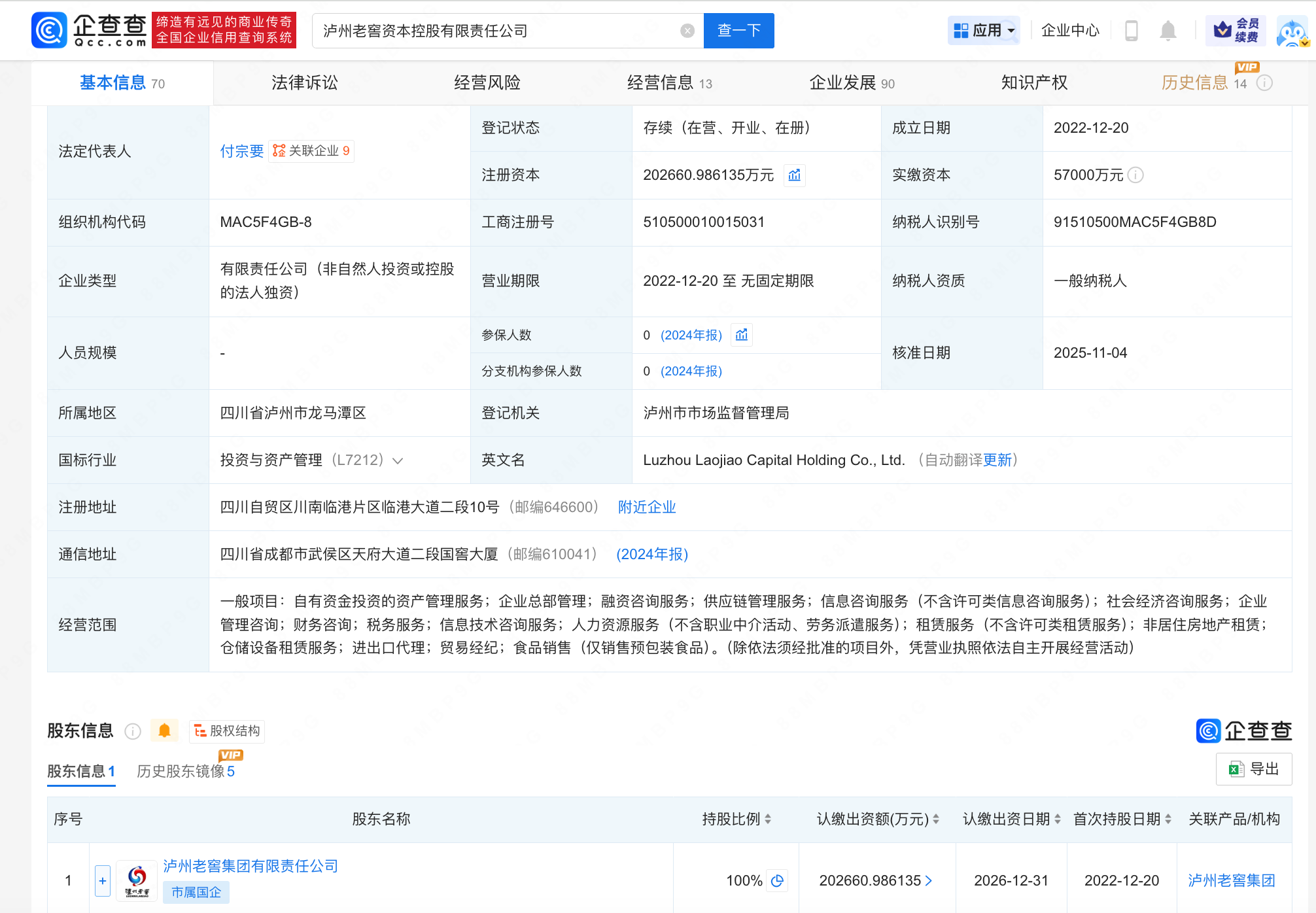Sort by 认缴出资日期 column

point(1057,819)
